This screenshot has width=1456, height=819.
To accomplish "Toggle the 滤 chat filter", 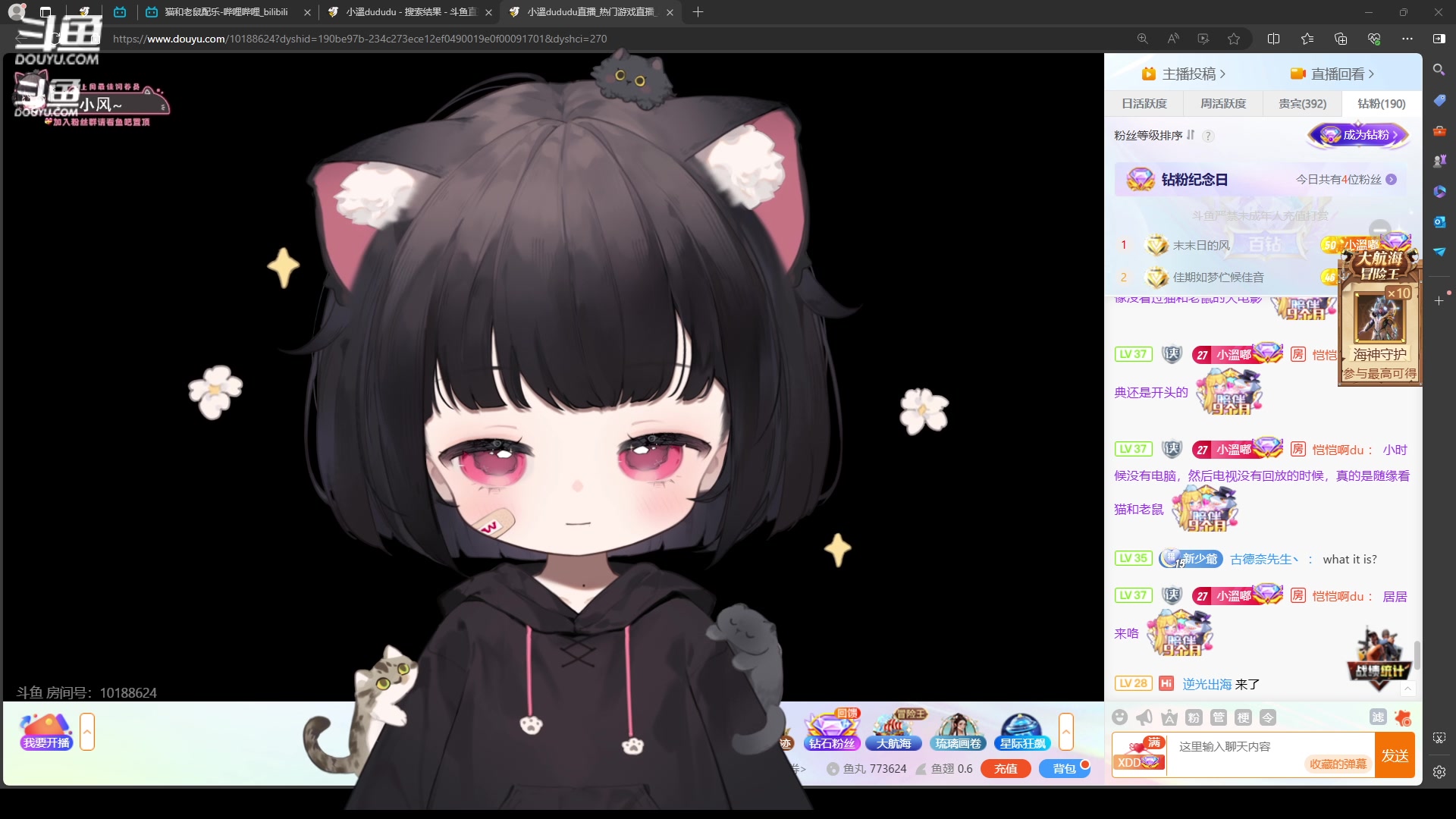I will coord(1378,717).
